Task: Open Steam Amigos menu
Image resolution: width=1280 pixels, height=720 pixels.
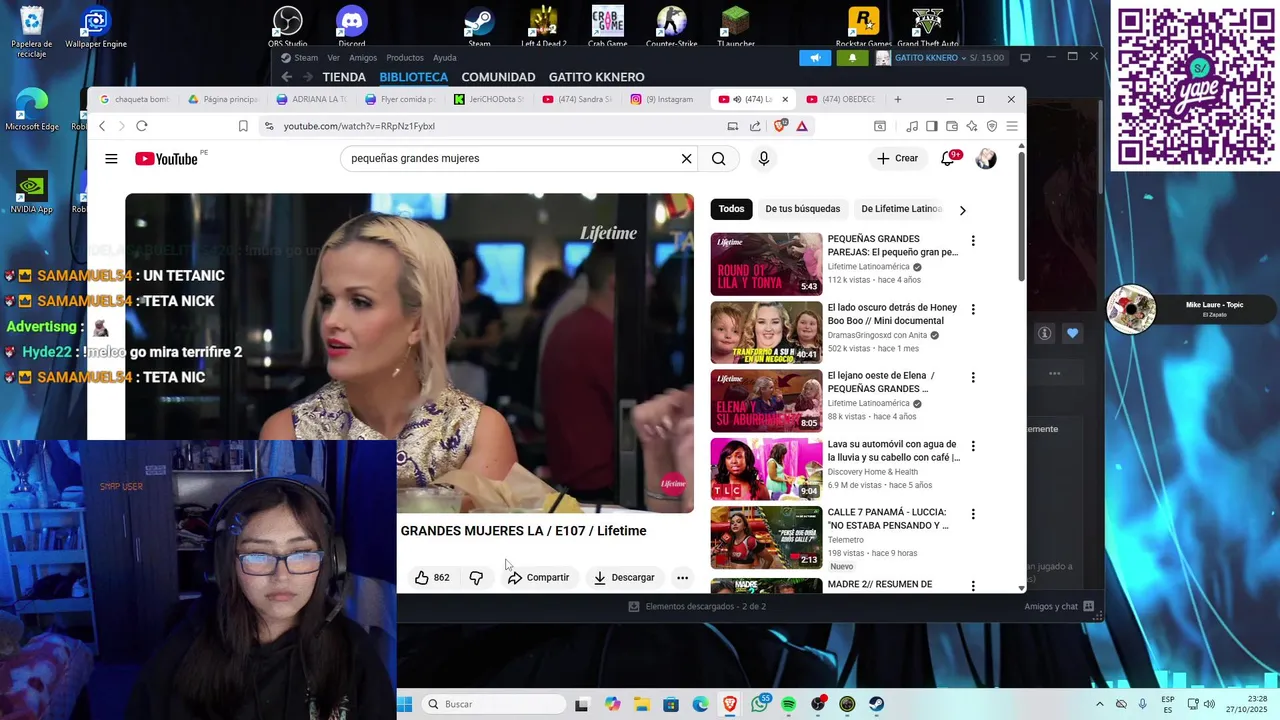Action: click(x=363, y=58)
